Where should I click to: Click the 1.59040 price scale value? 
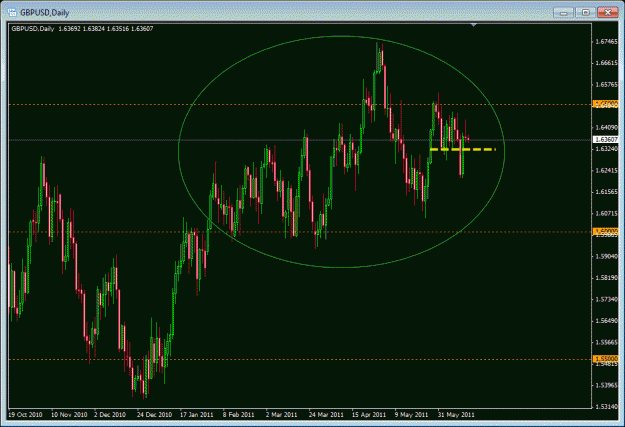coord(606,256)
